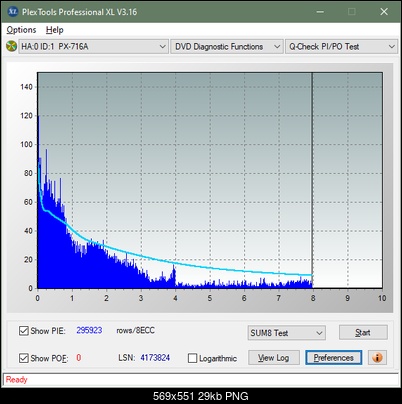
Task: Toggle the Show POF checkbox
Action: tap(23, 358)
